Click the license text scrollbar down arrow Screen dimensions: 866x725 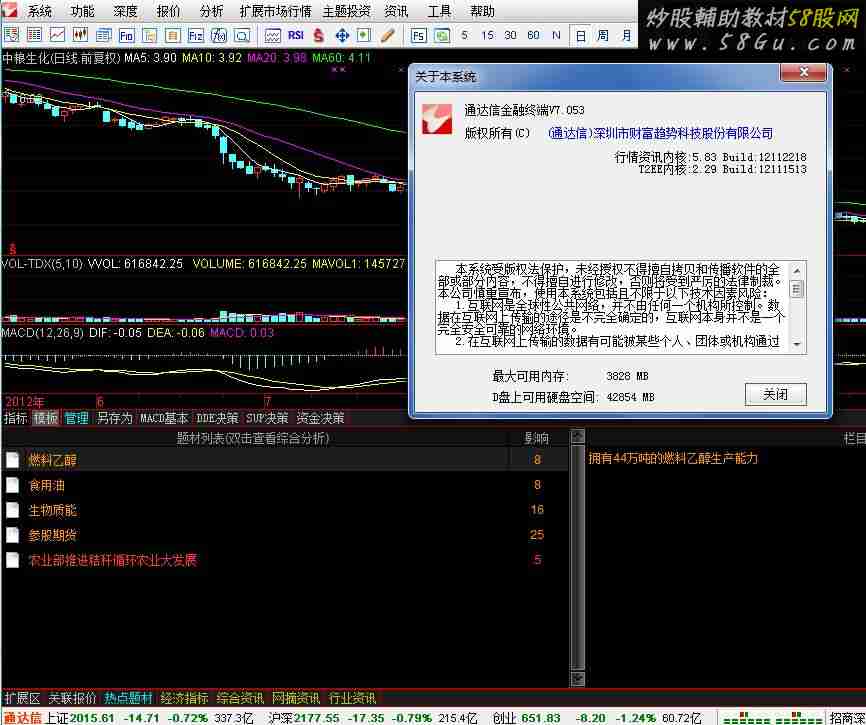pyautogui.click(x=796, y=344)
